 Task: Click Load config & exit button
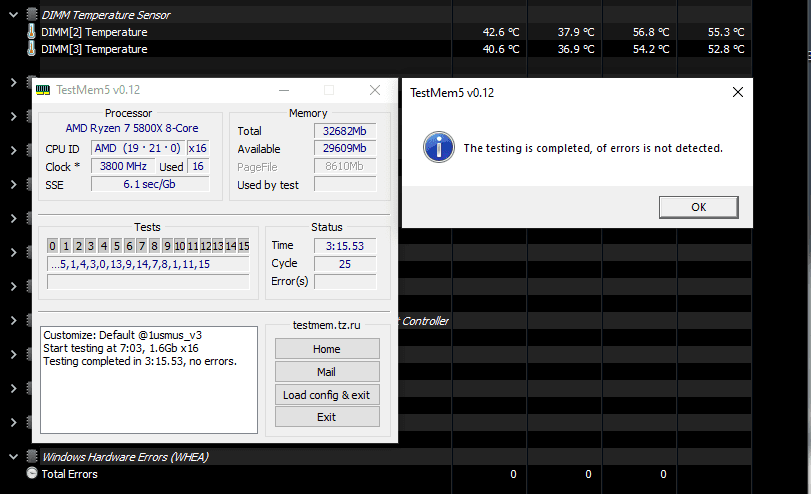[327, 395]
